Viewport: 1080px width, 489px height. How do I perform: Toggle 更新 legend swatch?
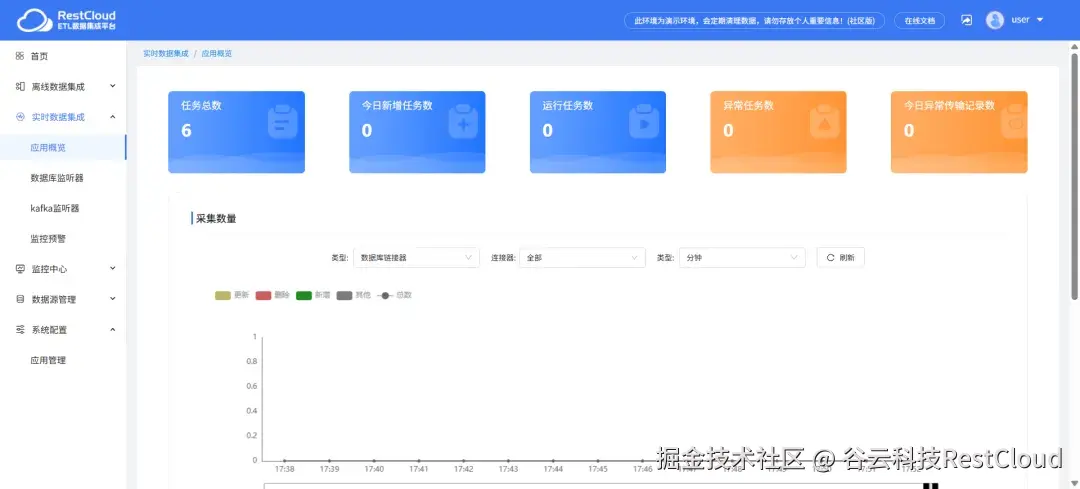pos(223,295)
